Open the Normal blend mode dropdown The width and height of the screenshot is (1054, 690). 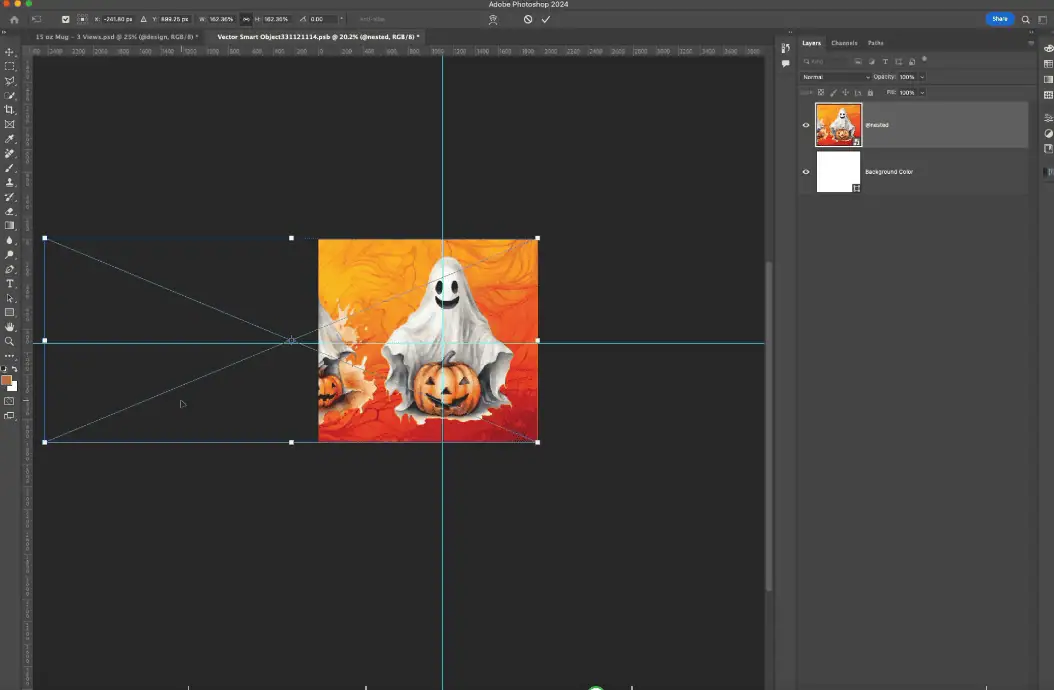836,77
